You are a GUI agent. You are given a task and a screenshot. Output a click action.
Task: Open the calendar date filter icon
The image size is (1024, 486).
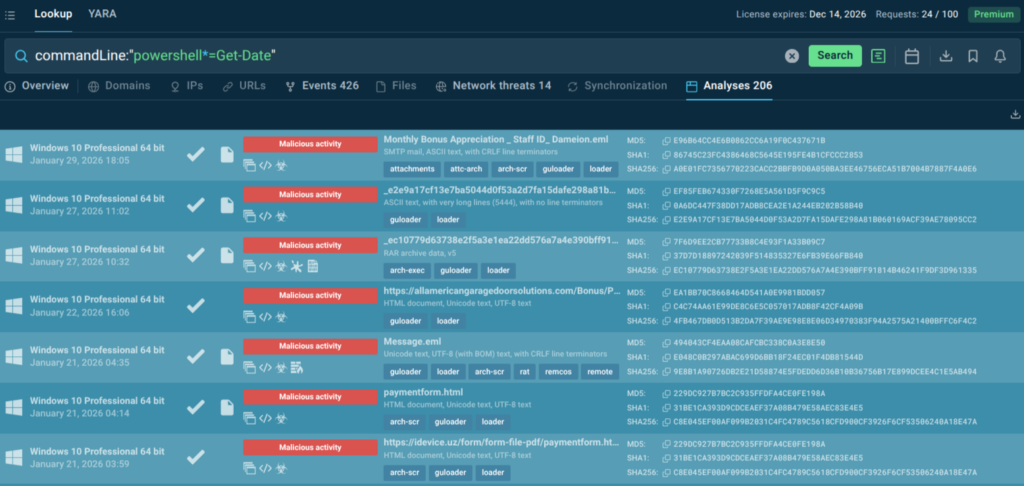coord(912,56)
